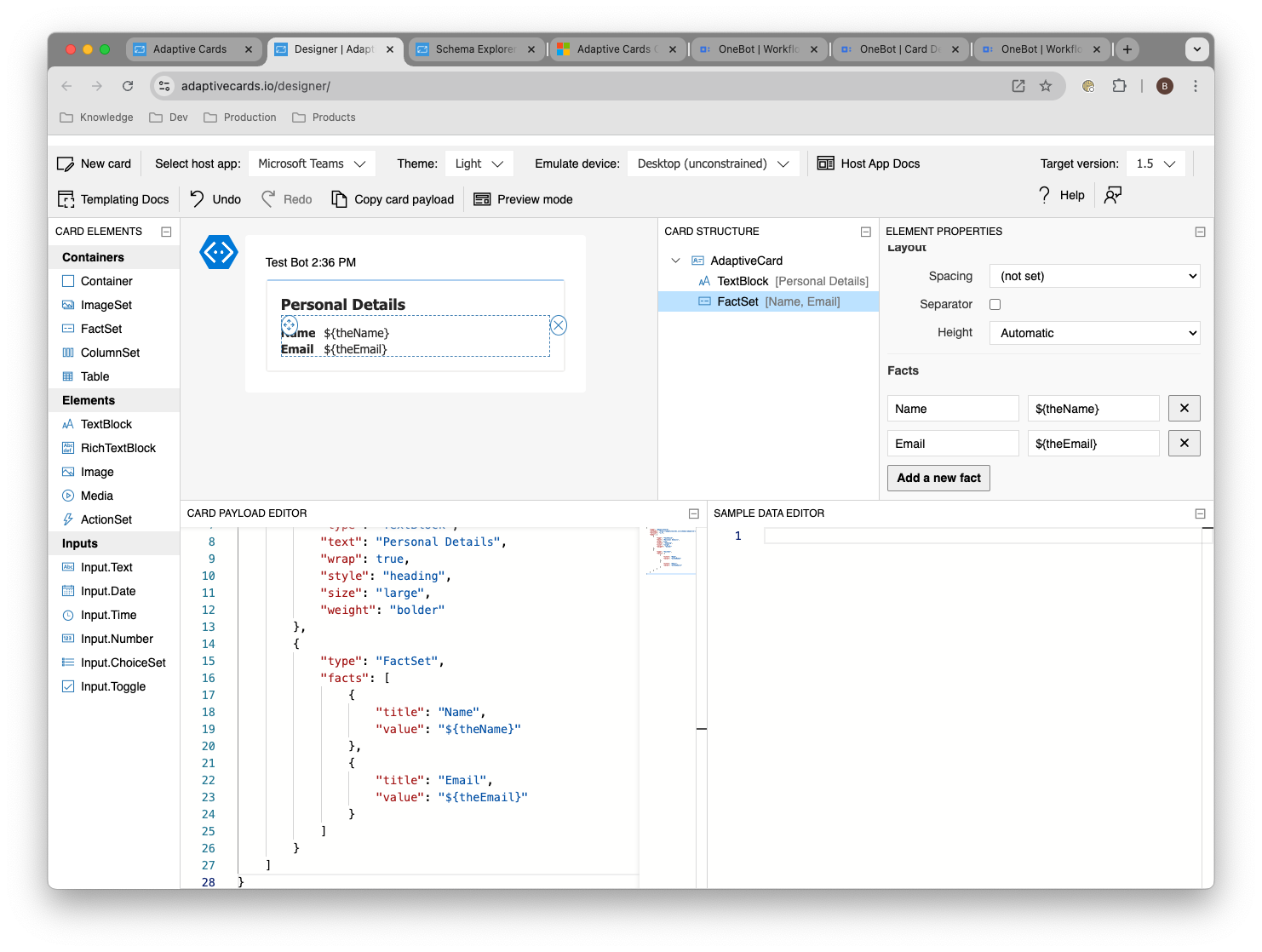Screen dimensions: 1262x952
Task: Collapse the Card Elements panel
Action: tap(166, 232)
